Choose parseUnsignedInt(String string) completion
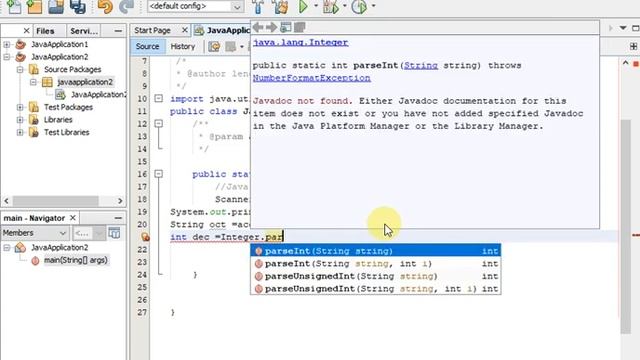The width and height of the screenshot is (640, 360). click(376, 276)
